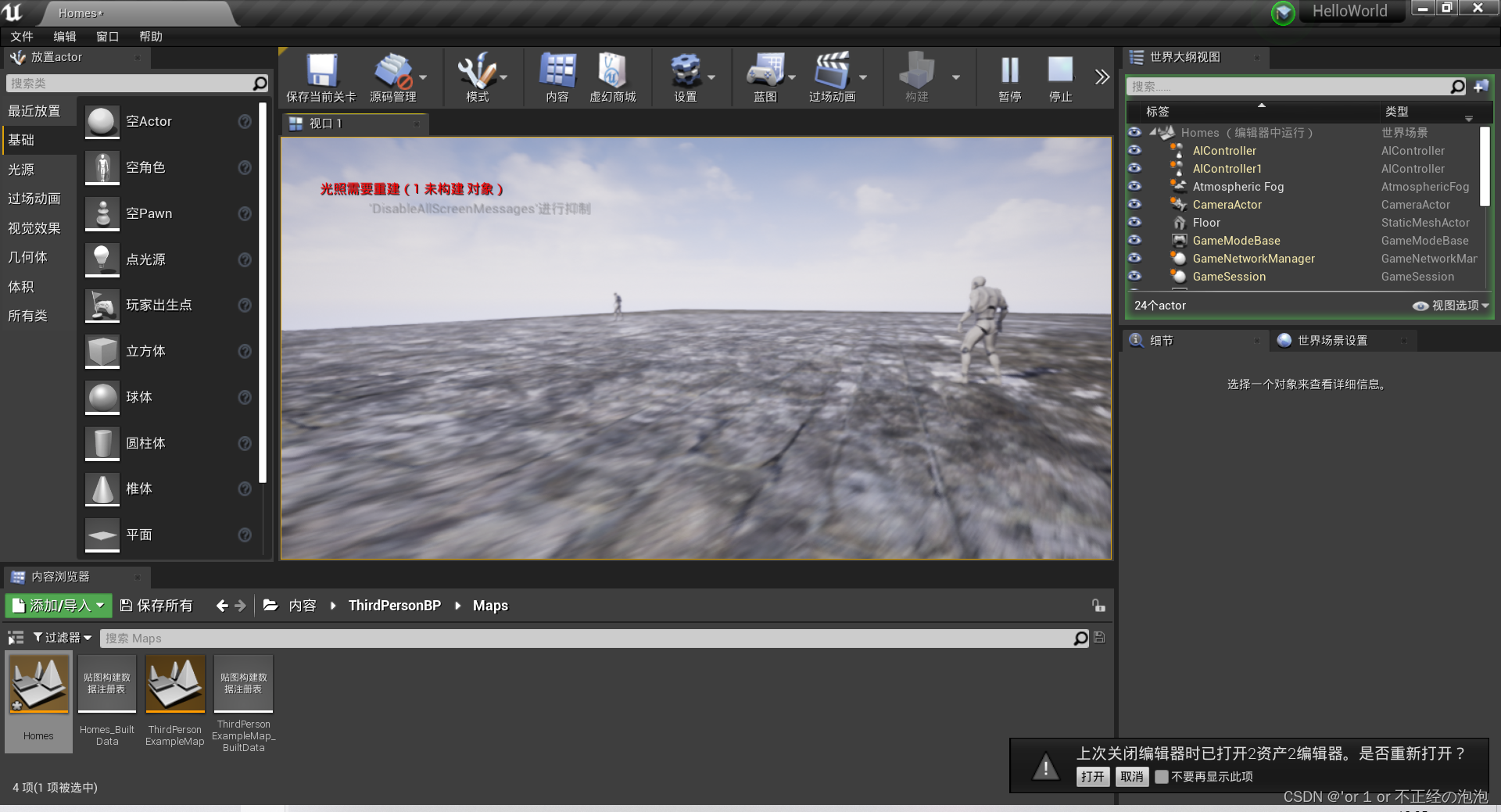Screen dimensions: 1501x812
Task: Go back in Content Browser history
Action: pyautogui.click(x=222, y=606)
